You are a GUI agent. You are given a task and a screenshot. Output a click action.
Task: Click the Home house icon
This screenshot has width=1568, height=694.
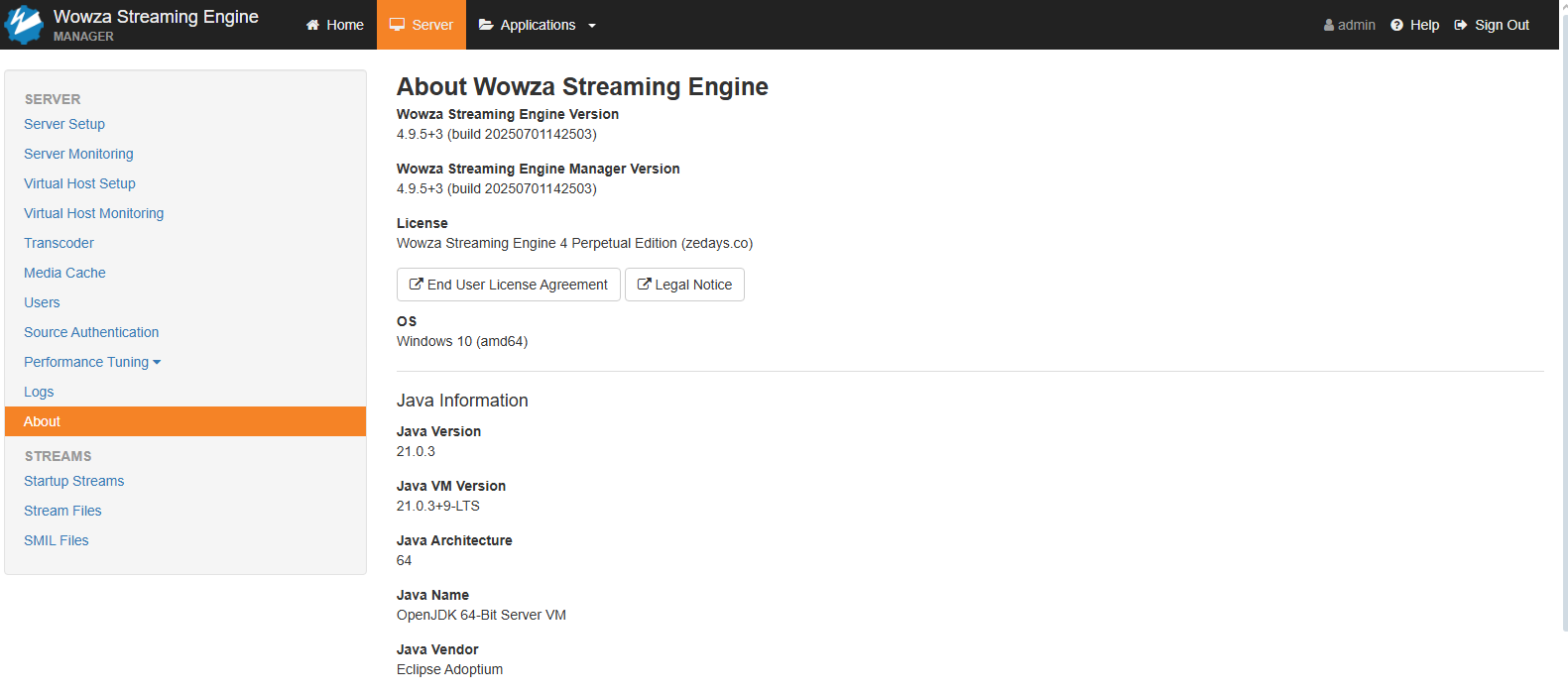(312, 25)
